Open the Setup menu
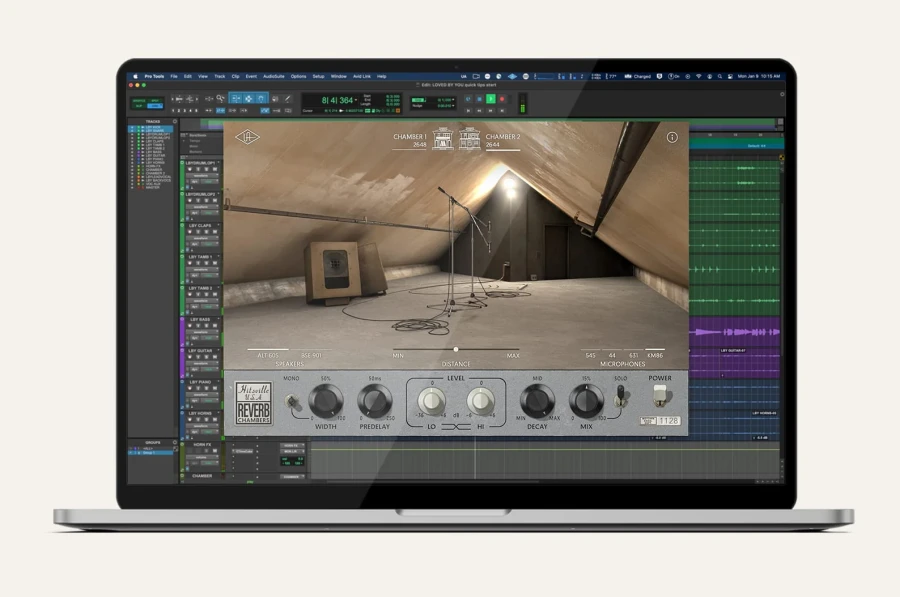 pyautogui.click(x=318, y=76)
